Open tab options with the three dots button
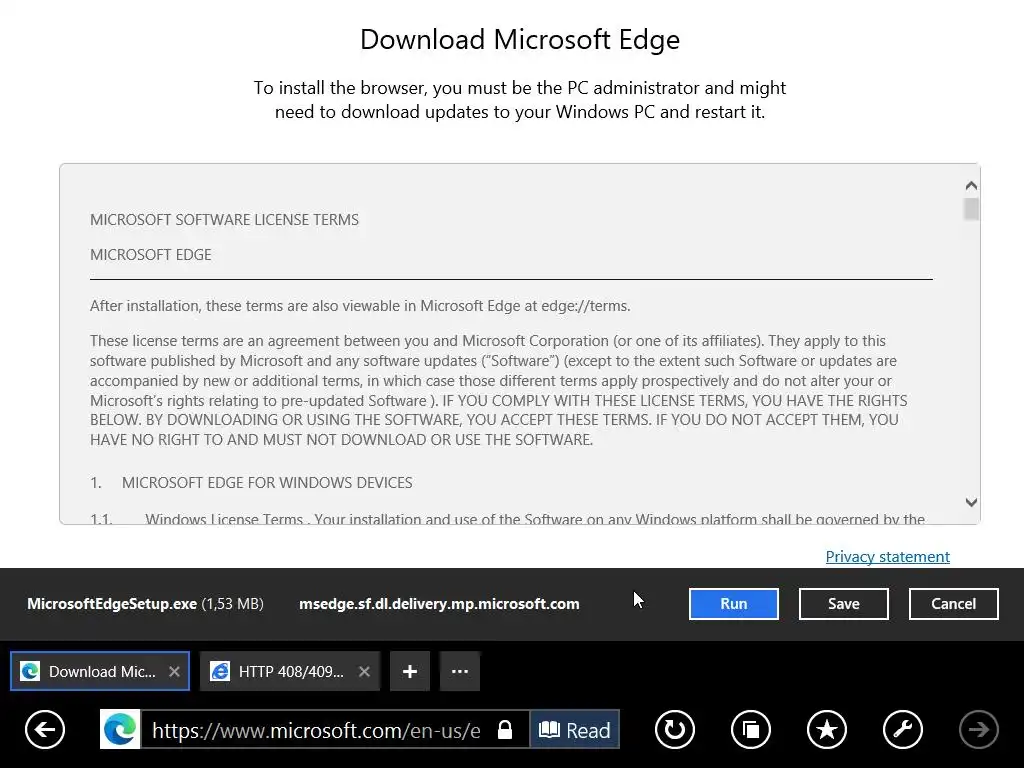This screenshot has height=768, width=1024. [x=460, y=671]
